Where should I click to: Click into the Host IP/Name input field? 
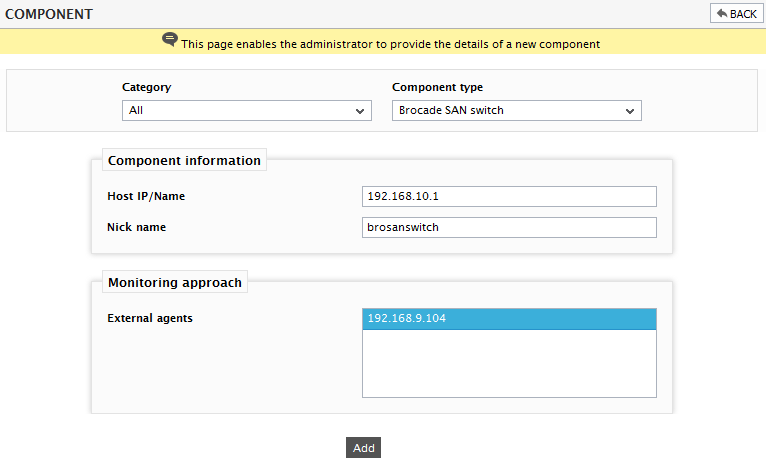tap(509, 196)
